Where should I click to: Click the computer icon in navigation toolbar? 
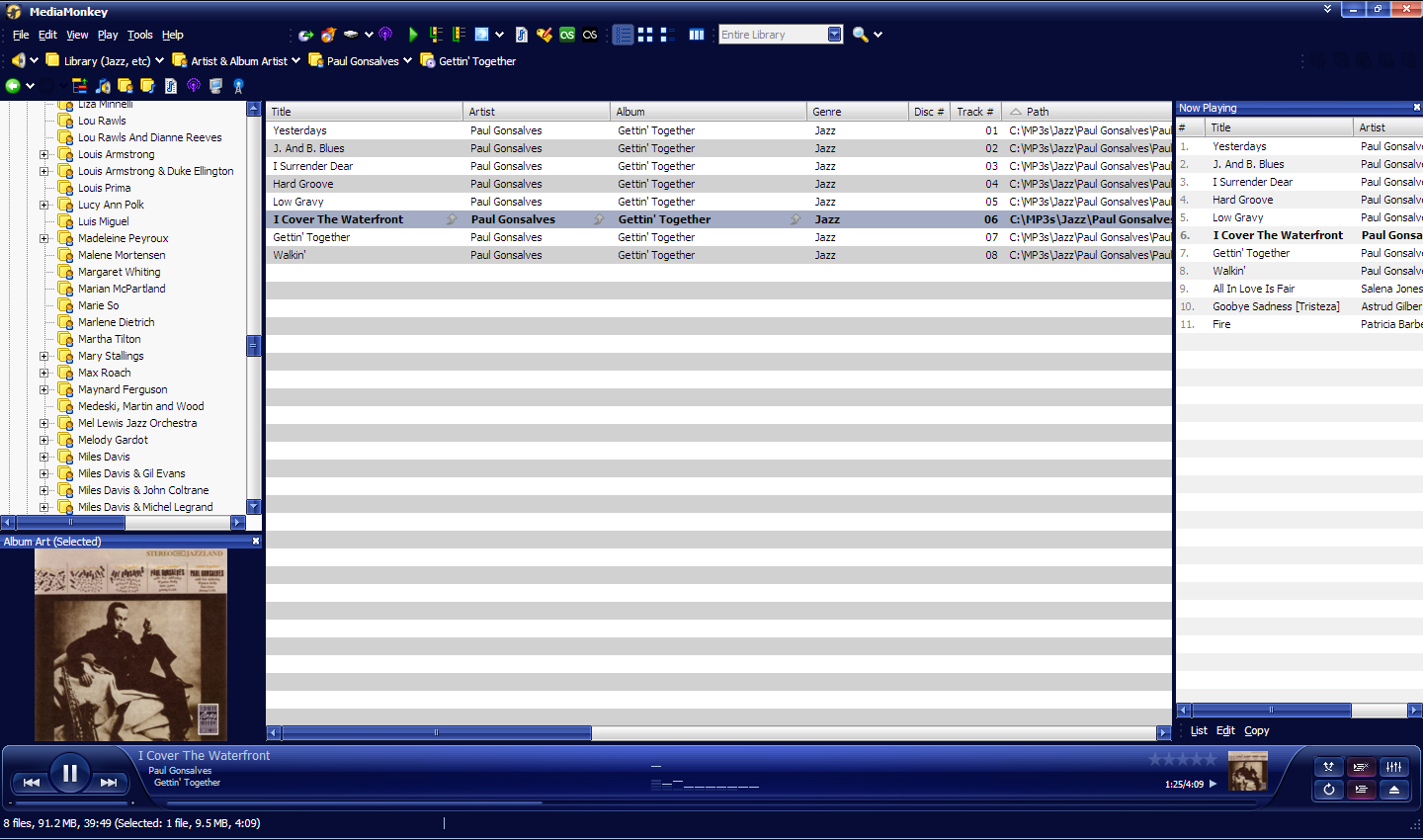[215, 86]
